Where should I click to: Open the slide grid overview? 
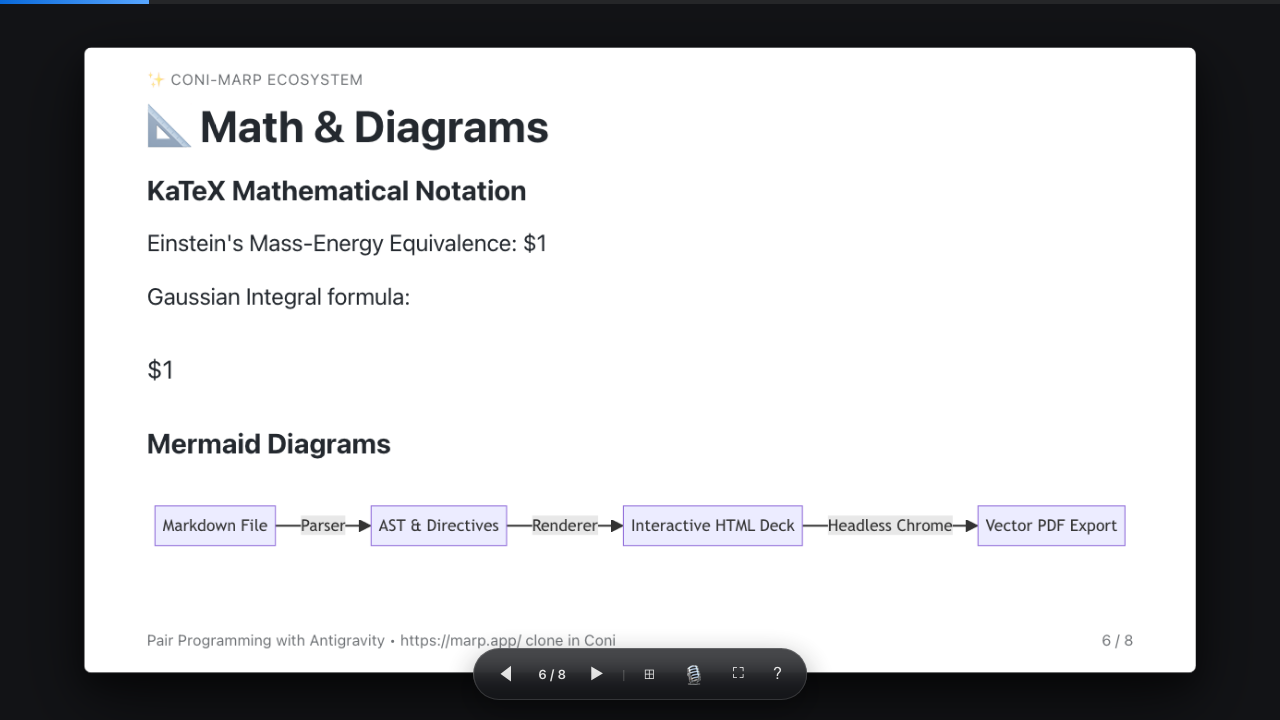pyautogui.click(x=649, y=674)
